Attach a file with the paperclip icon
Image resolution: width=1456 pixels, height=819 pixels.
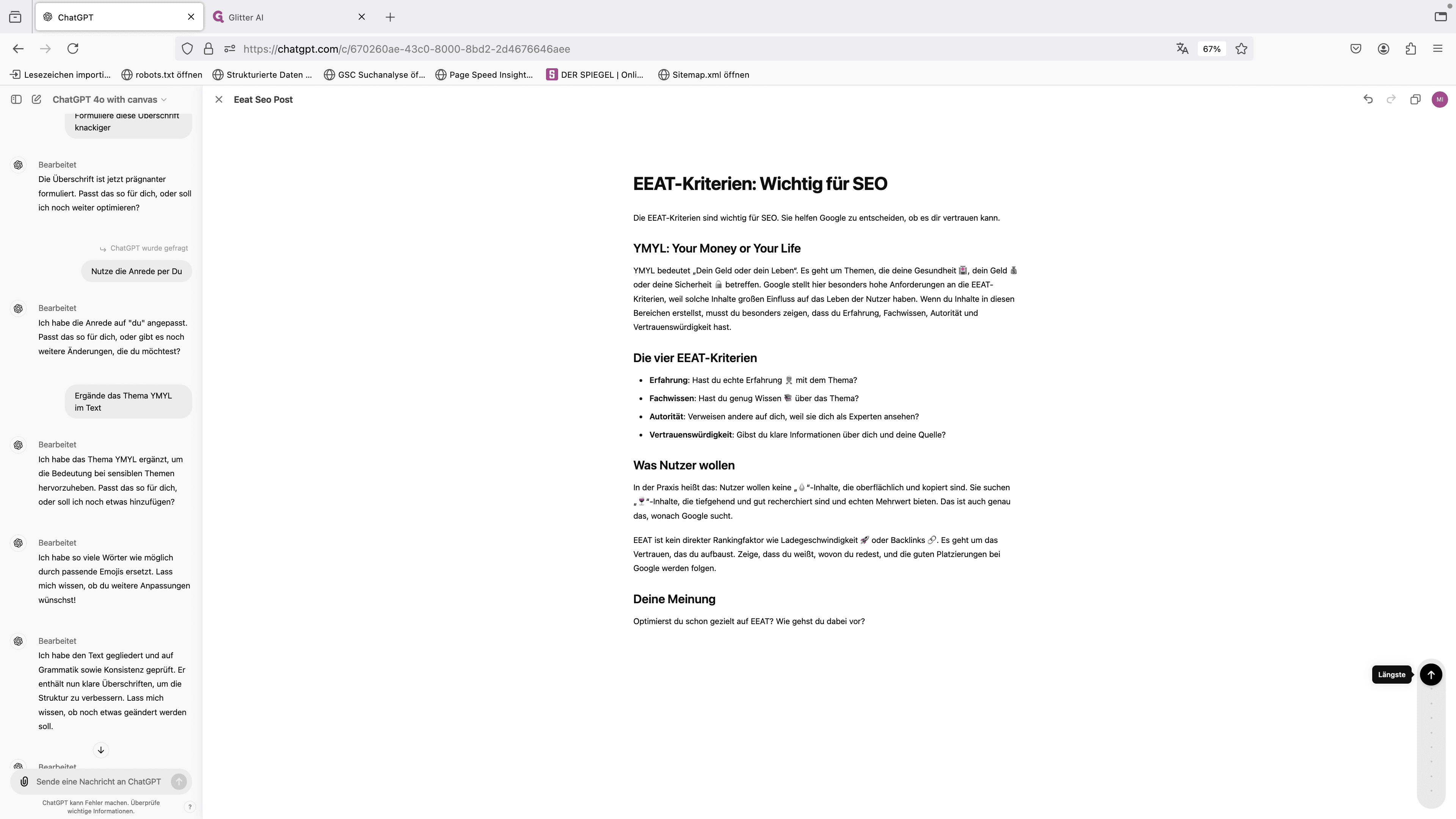[x=24, y=782]
